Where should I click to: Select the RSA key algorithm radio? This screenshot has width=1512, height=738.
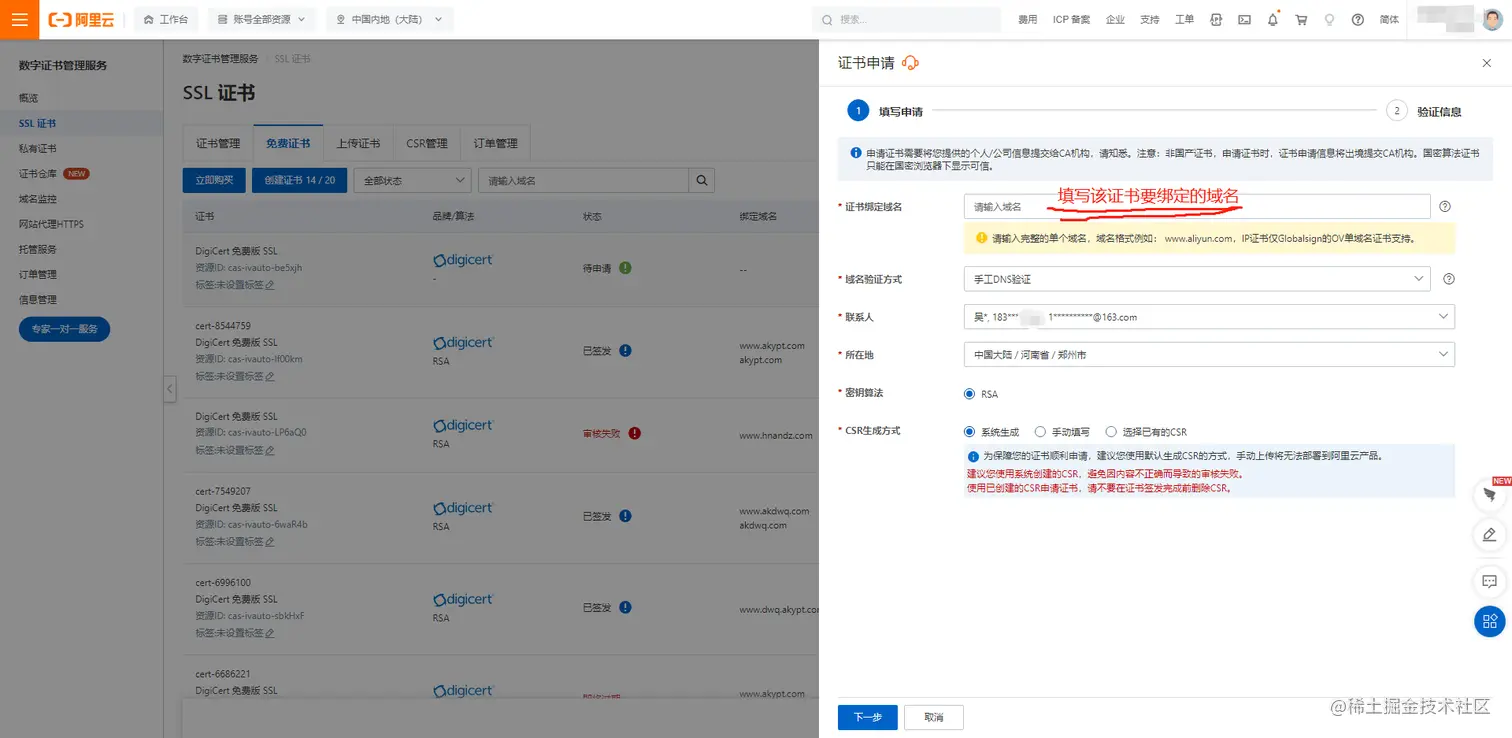(969, 394)
